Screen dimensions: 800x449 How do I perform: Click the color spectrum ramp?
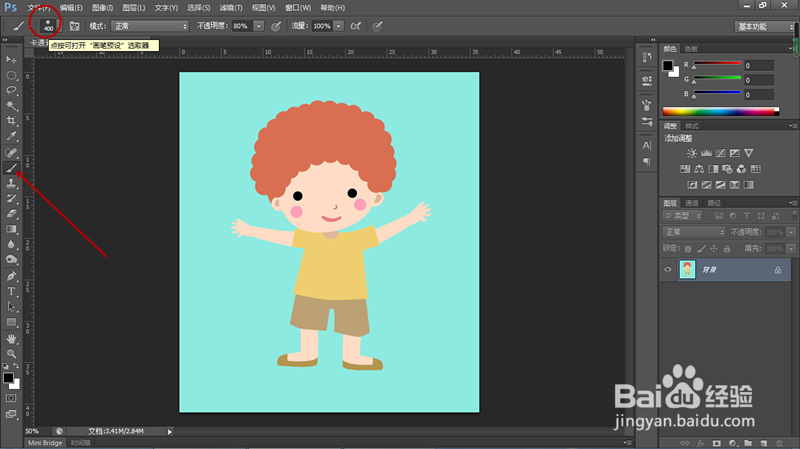coord(720,112)
